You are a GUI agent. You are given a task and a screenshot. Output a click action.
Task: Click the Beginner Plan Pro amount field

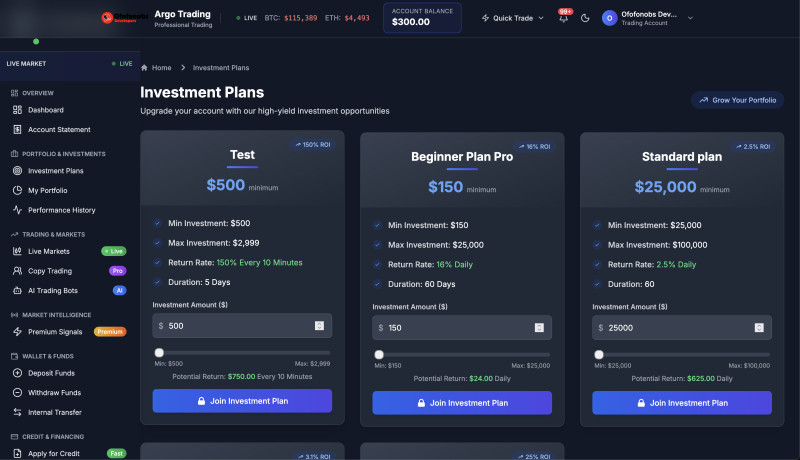point(455,327)
